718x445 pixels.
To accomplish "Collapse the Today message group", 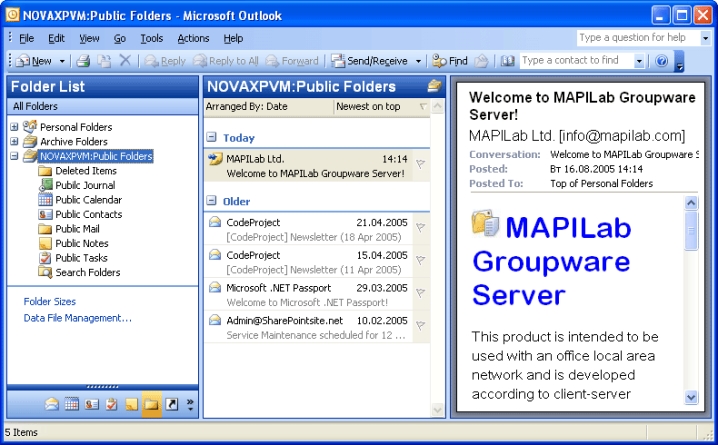I will coord(212,138).
